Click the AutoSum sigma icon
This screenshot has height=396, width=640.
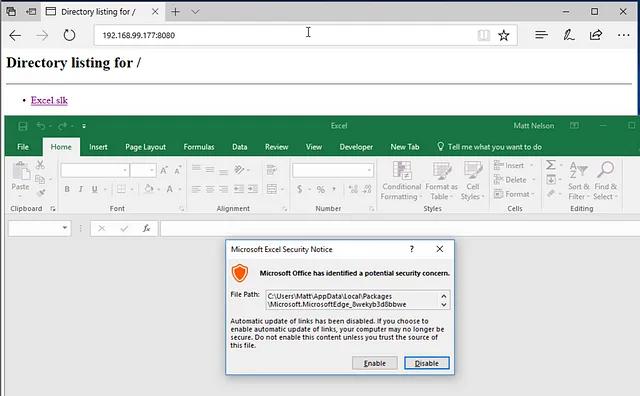[551, 165]
